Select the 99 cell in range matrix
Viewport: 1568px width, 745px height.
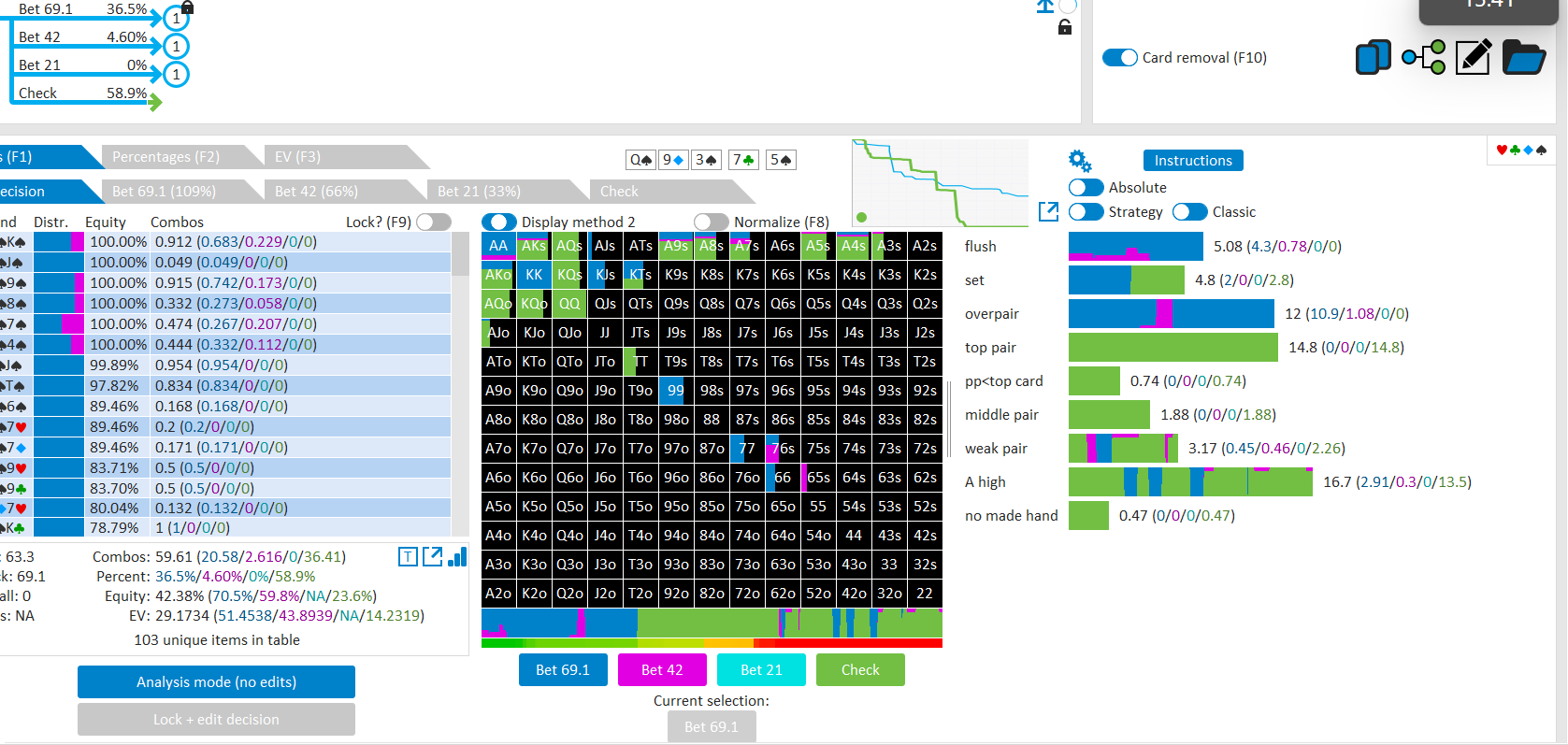(676, 391)
